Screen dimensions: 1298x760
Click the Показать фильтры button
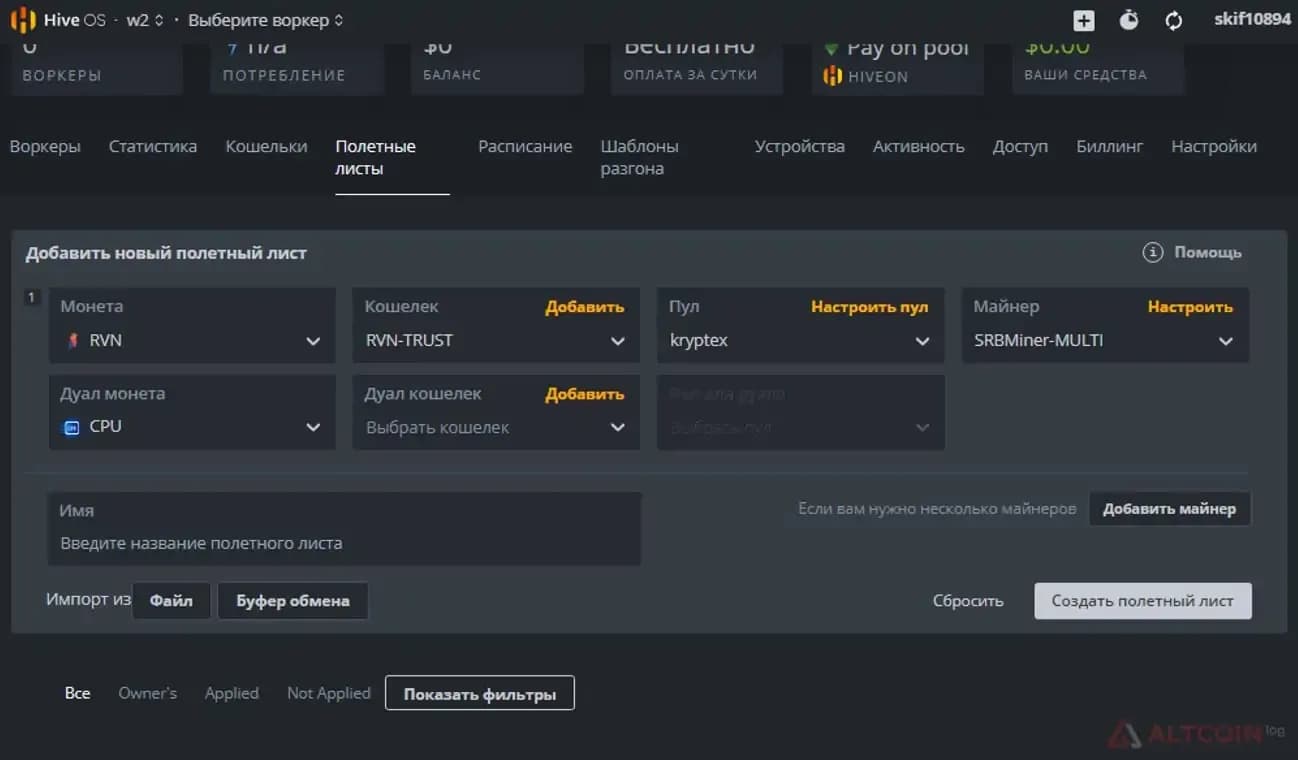pos(480,694)
